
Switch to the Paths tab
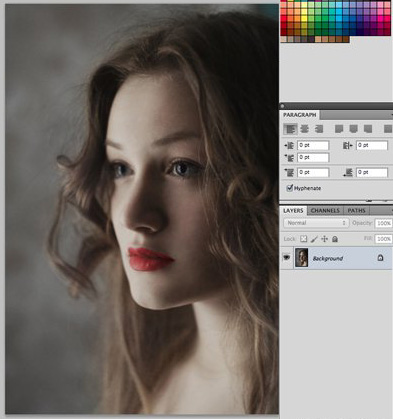(x=356, y=211)
